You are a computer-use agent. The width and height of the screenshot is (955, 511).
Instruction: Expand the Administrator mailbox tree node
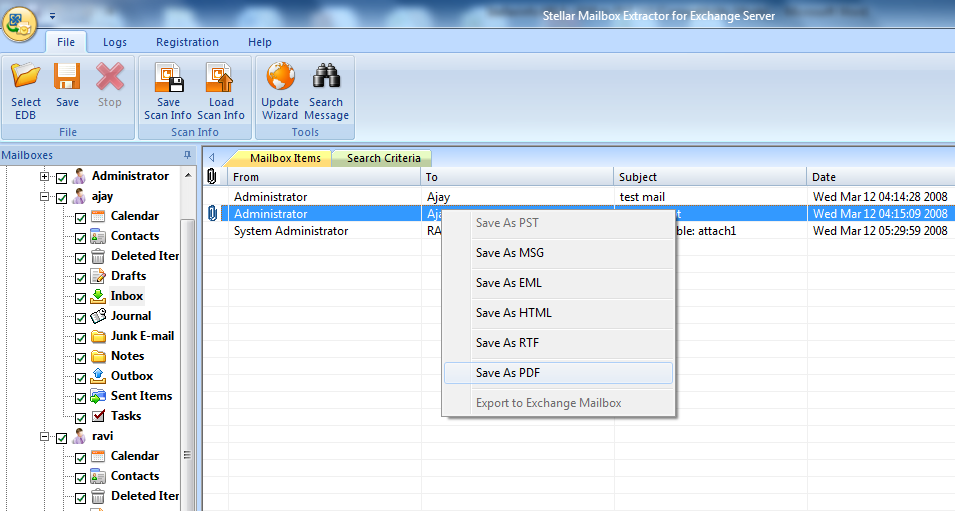(x=44, y=177)
